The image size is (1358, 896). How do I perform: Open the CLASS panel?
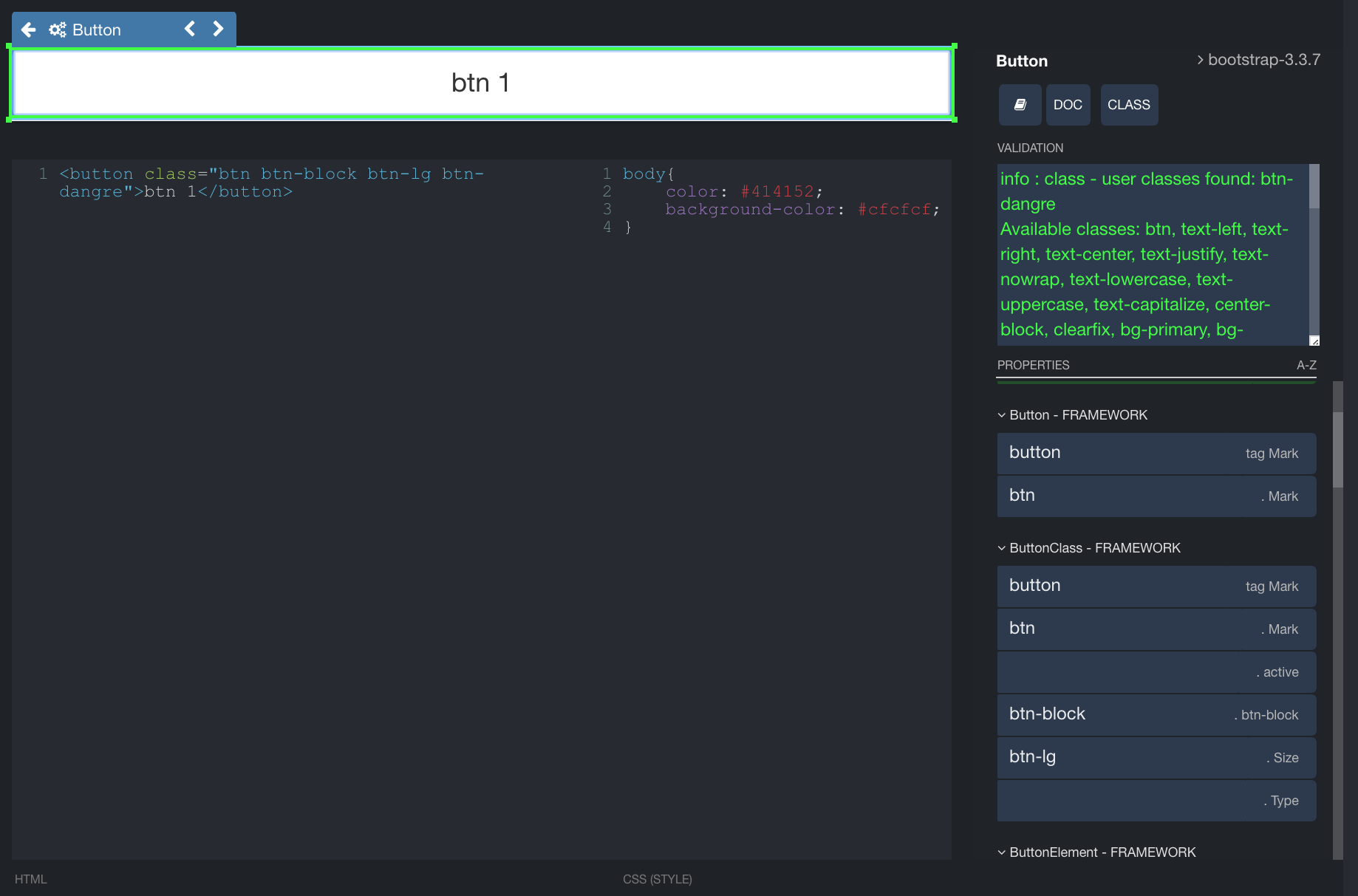point(1128,104)
